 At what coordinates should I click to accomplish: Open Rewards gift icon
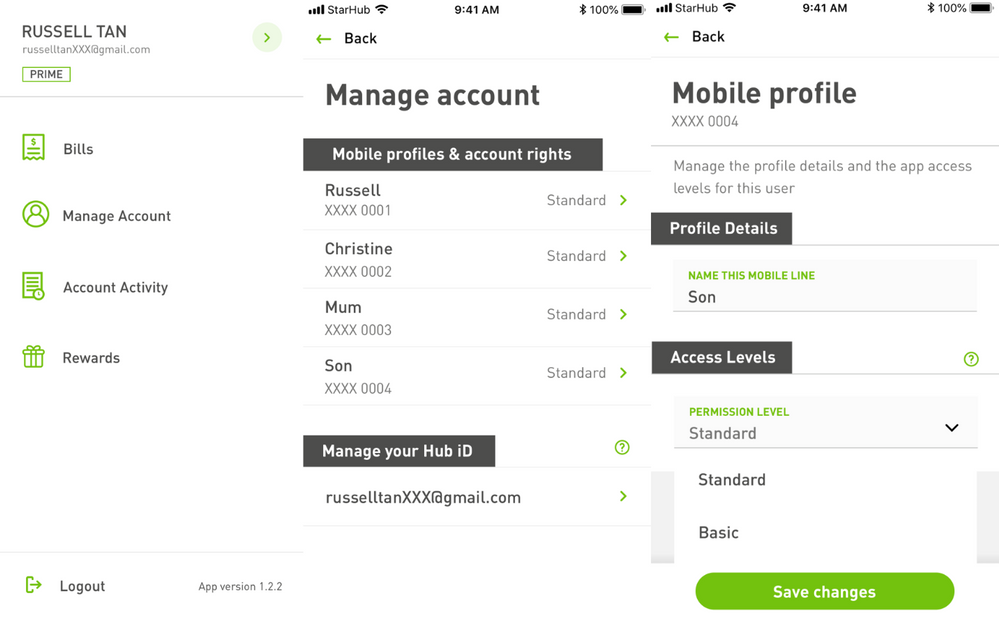click(34, 357)
